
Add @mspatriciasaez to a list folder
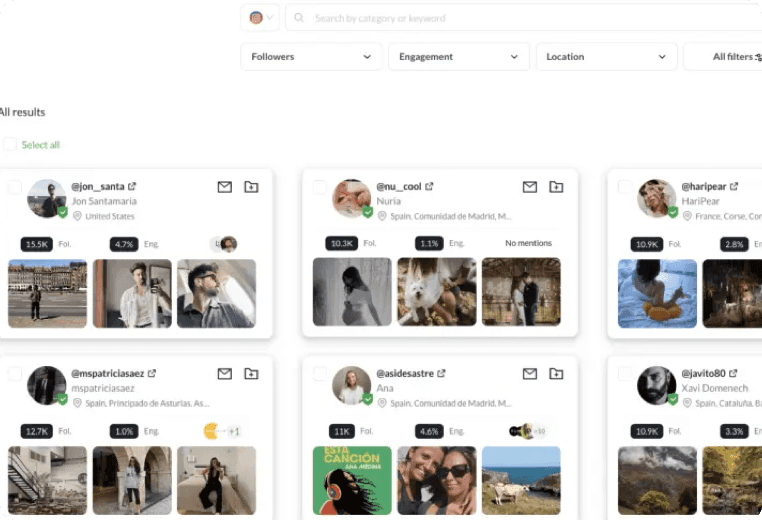click(x=251, y=373)
